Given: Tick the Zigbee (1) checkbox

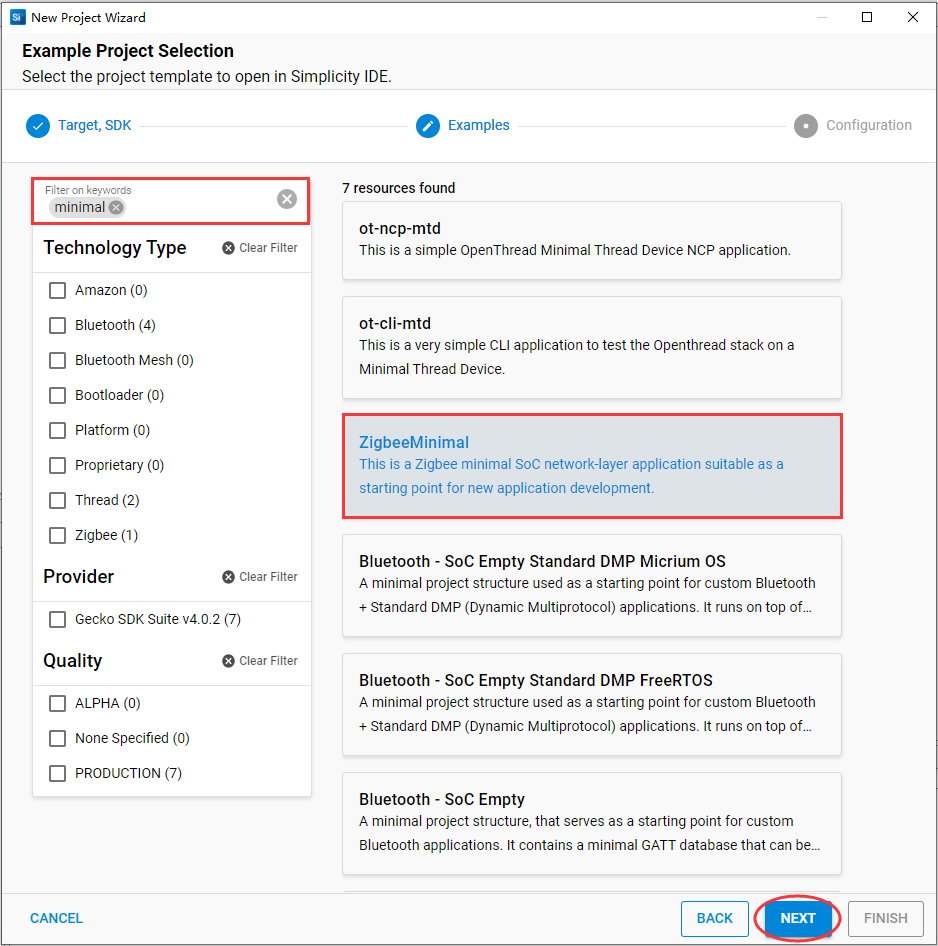Looking at the screenshot, I should (x=58, y=535).
